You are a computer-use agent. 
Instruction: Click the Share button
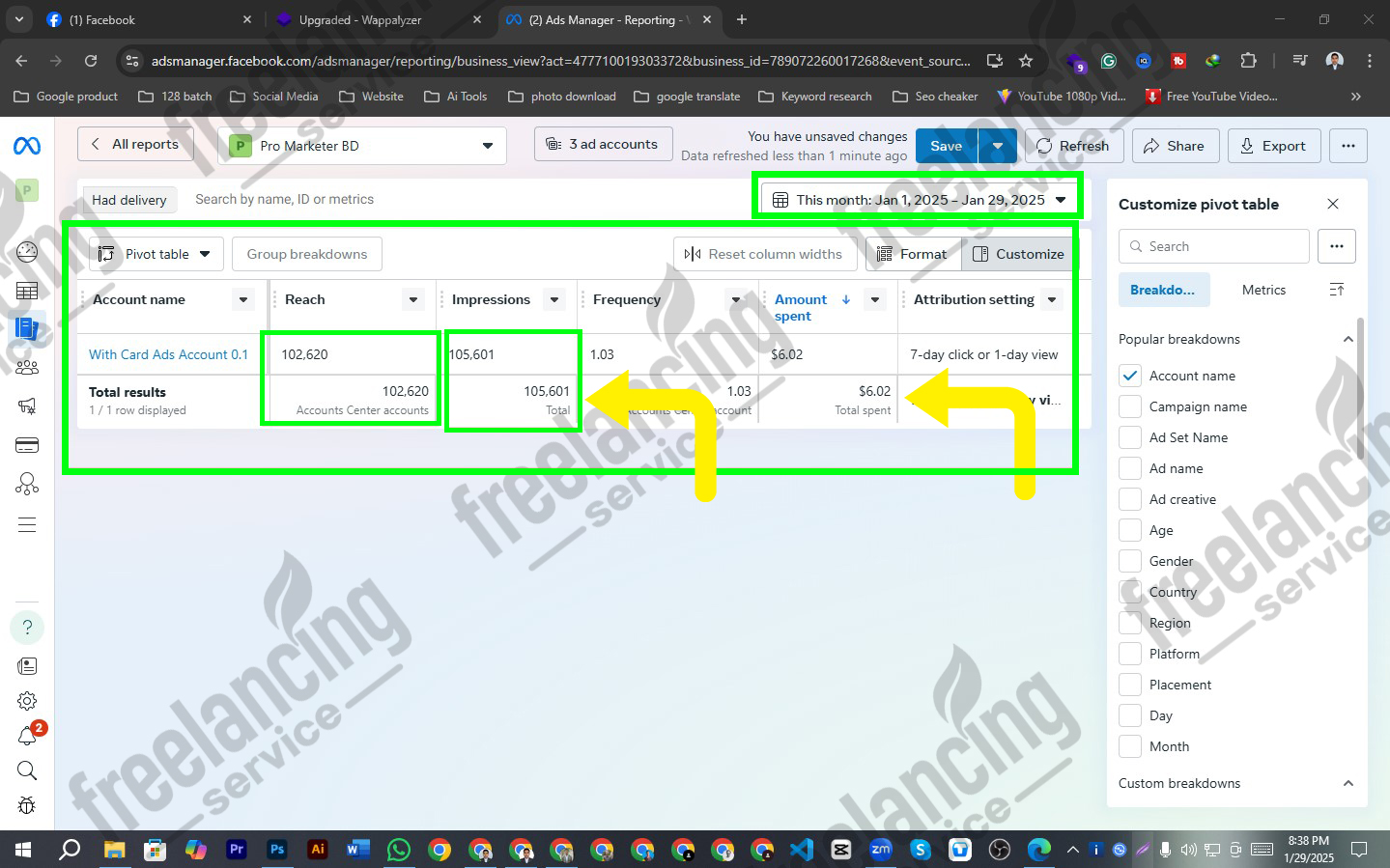1174,146
